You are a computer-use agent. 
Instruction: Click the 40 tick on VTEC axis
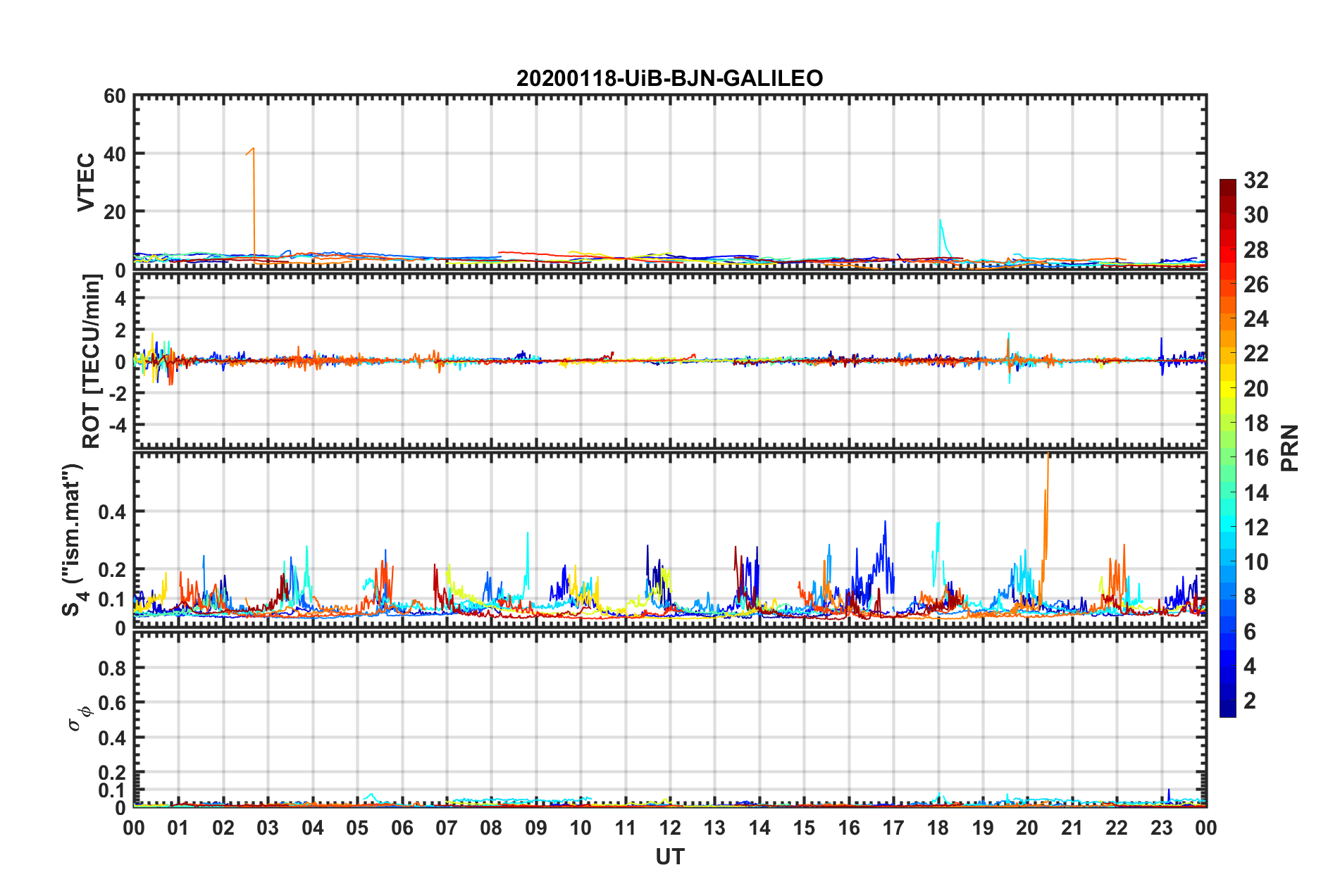point(115,154)
